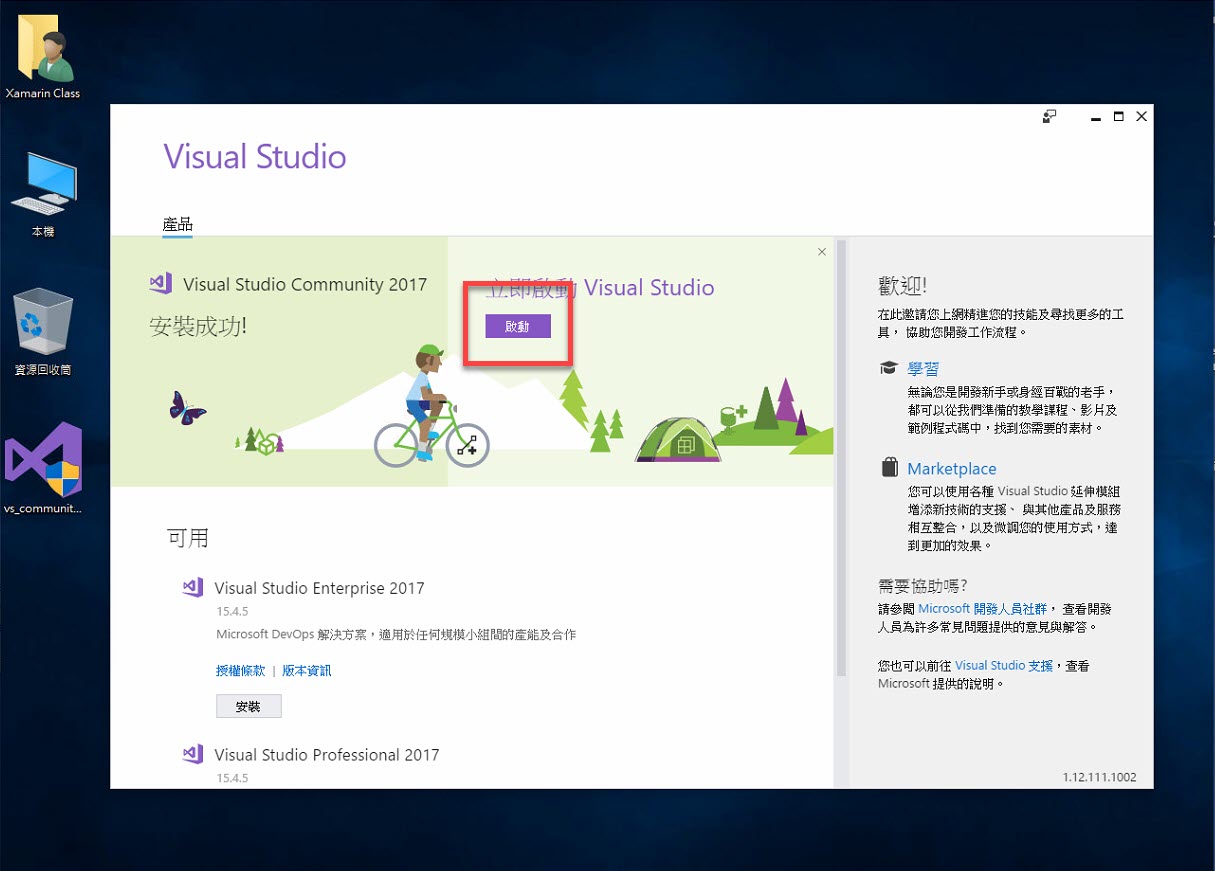Click the graduation cap icon beside 學習
This screenshot has height=871, width=1215.
click(888, 368)
